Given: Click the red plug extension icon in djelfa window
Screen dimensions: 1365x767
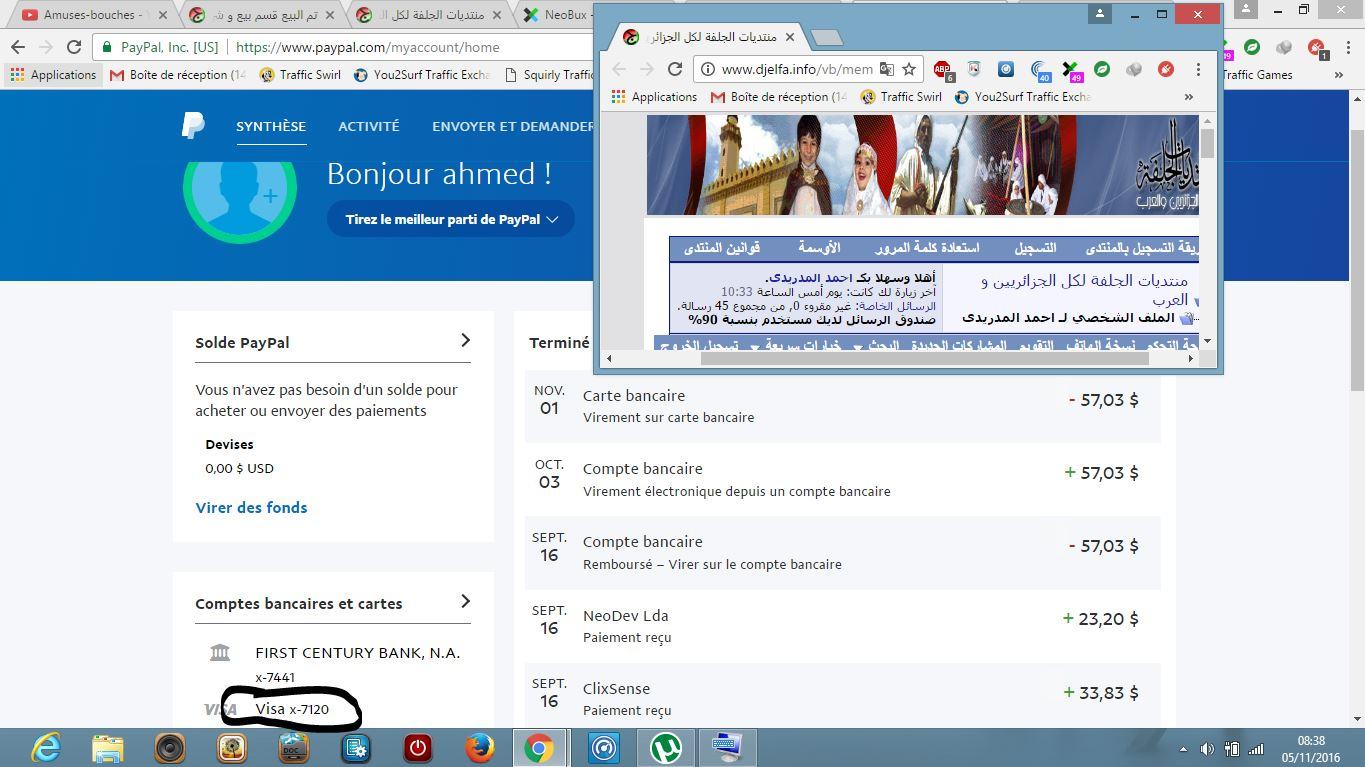Looking at the screenshot, I should [x=1166, y=69].
